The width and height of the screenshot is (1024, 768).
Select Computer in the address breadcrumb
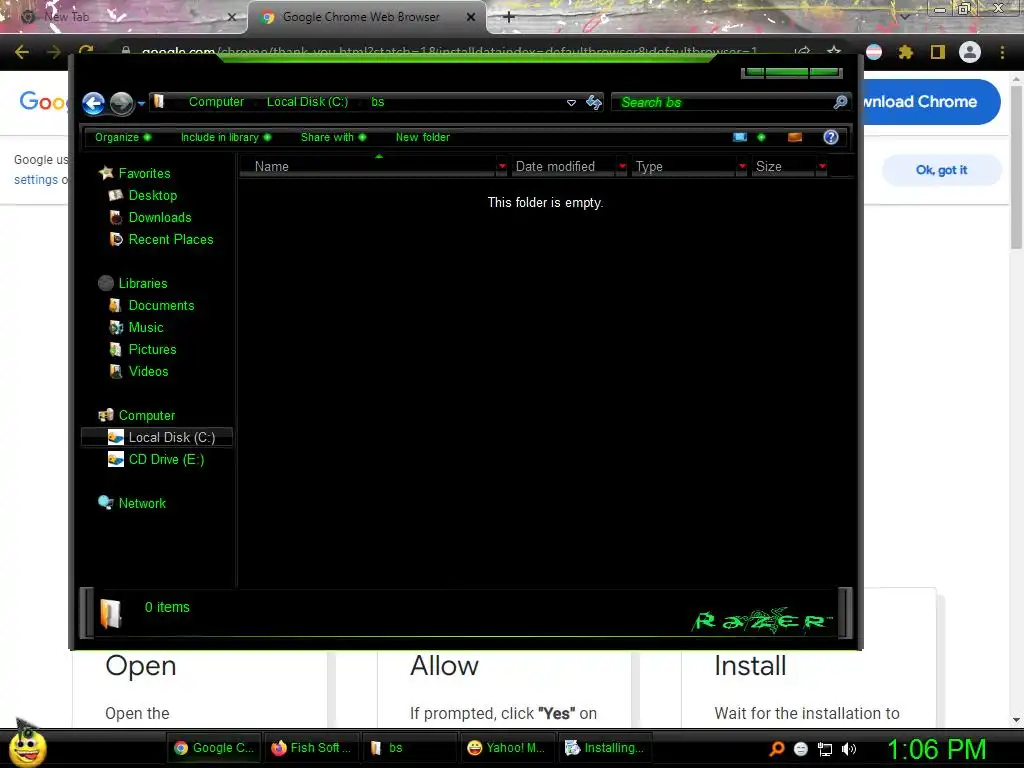point(216,102)
